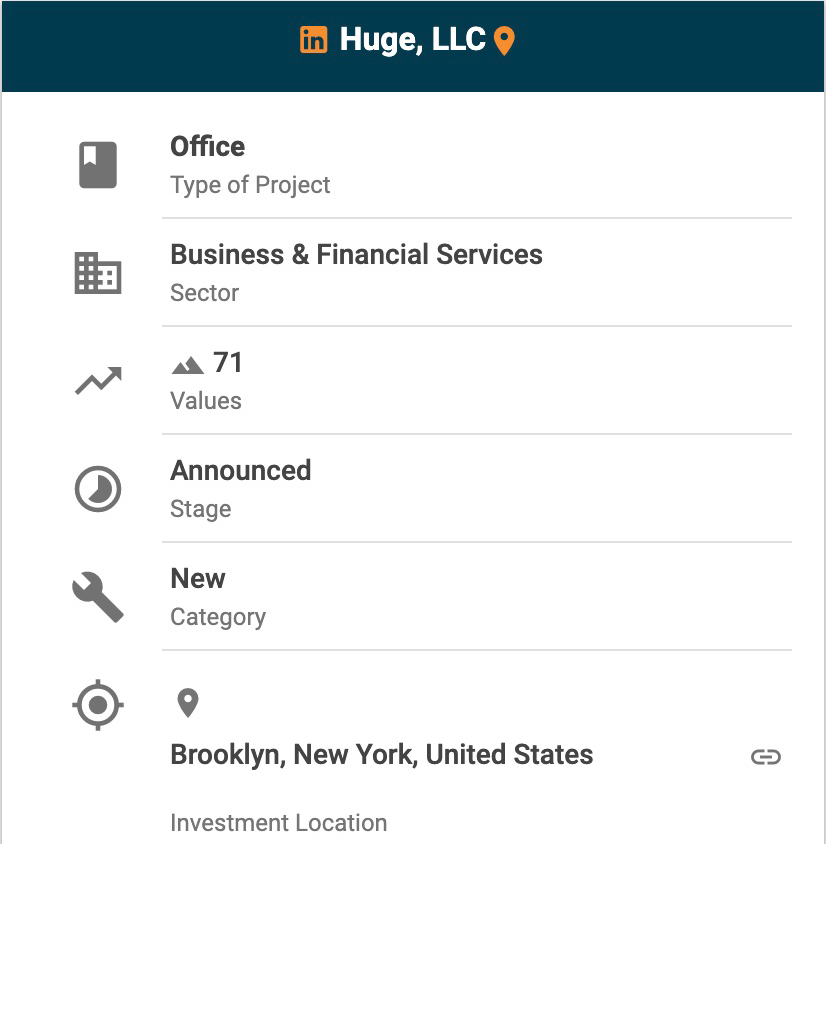Screen dimensions: 826x1010
Task: Select Business & Financial Services sector row
Action: pyautogui.click(x=477, y=273)
